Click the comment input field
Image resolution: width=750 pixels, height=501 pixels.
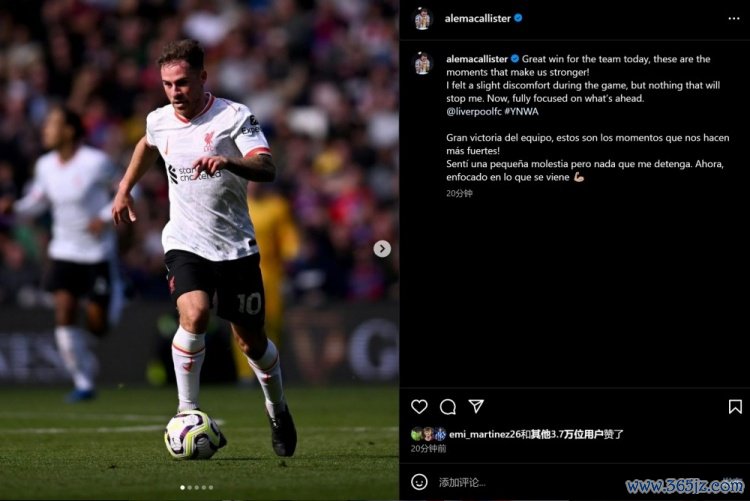[526, 482]
